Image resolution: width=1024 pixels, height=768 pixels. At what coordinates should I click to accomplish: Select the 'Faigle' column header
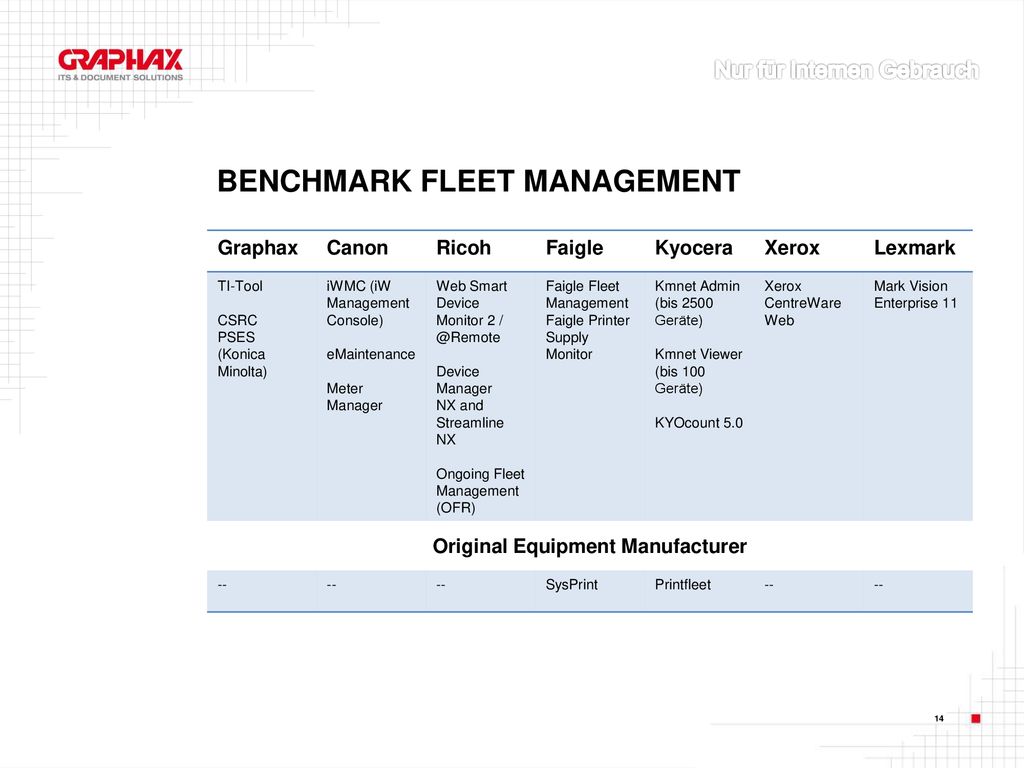tap(574, 248)
